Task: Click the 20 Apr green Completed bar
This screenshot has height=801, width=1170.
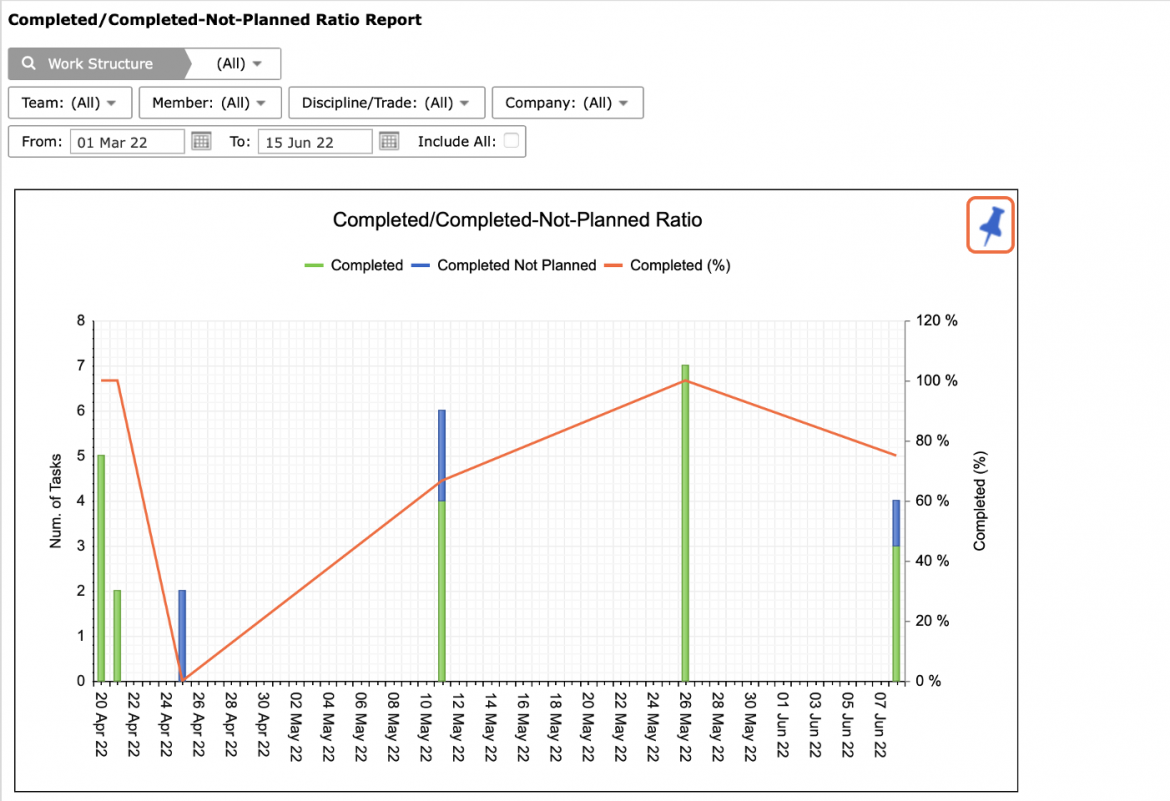Action: pyautogui.click(x=101, y=568)
